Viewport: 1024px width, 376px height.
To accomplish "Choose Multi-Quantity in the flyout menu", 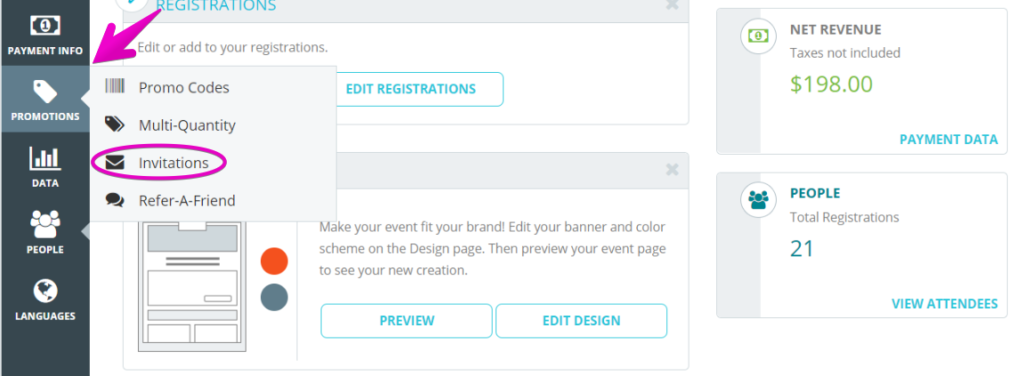I will click(187, 125).
